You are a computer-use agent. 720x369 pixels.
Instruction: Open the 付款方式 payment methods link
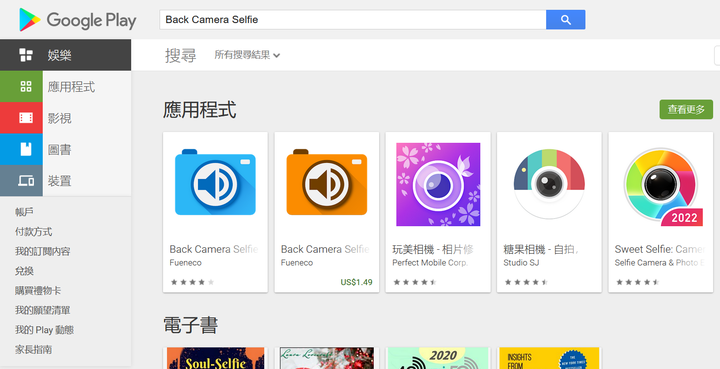(x=33, y=232)
